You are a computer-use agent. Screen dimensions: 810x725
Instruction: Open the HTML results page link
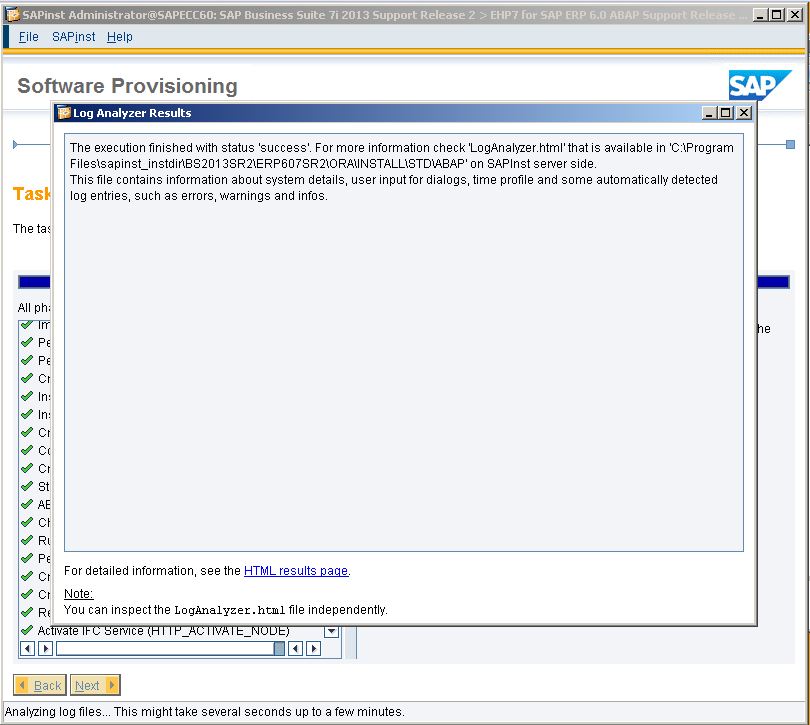click(x=295, y=570)
